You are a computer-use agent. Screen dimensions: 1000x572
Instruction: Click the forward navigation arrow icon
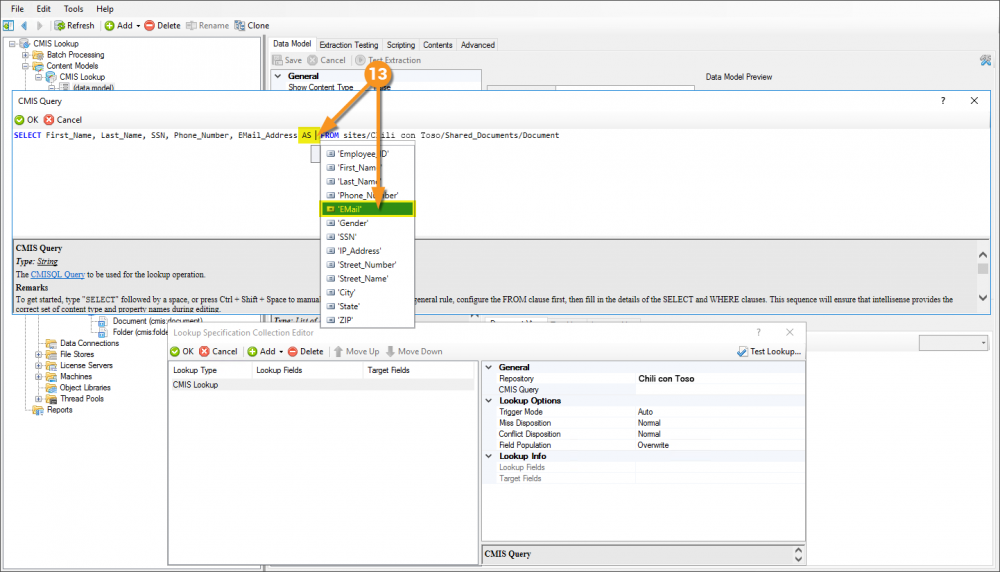pos(40,26)
